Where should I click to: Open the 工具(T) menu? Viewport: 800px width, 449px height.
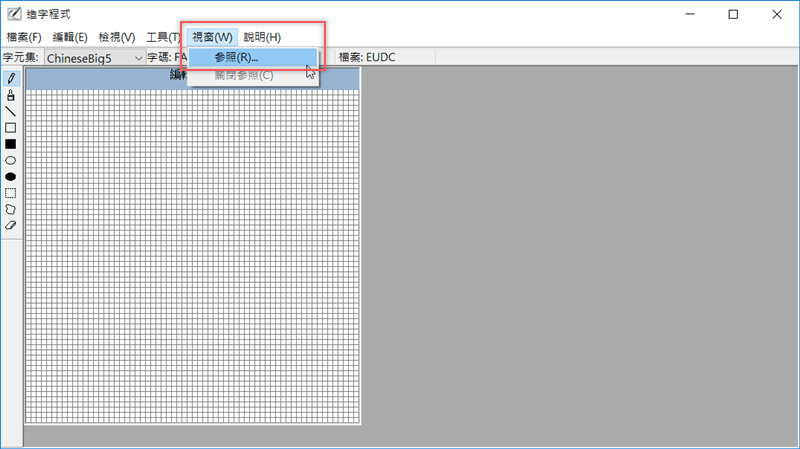[163, 37]
